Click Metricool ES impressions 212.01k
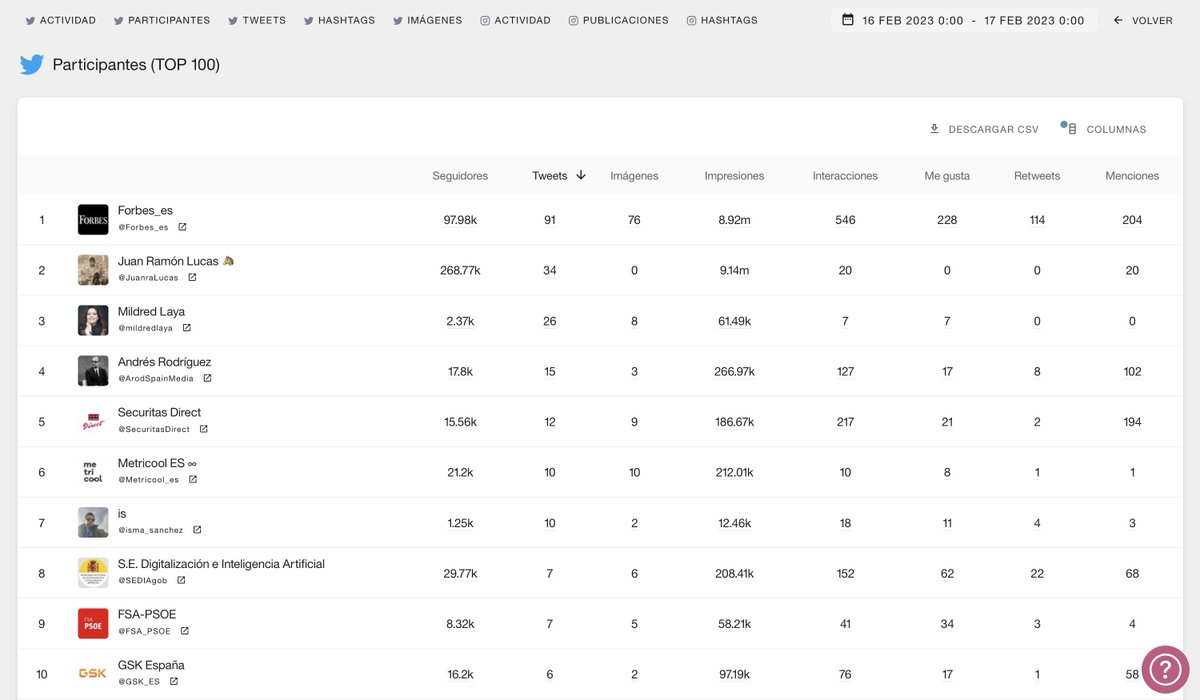 click(x=734, y=472)
